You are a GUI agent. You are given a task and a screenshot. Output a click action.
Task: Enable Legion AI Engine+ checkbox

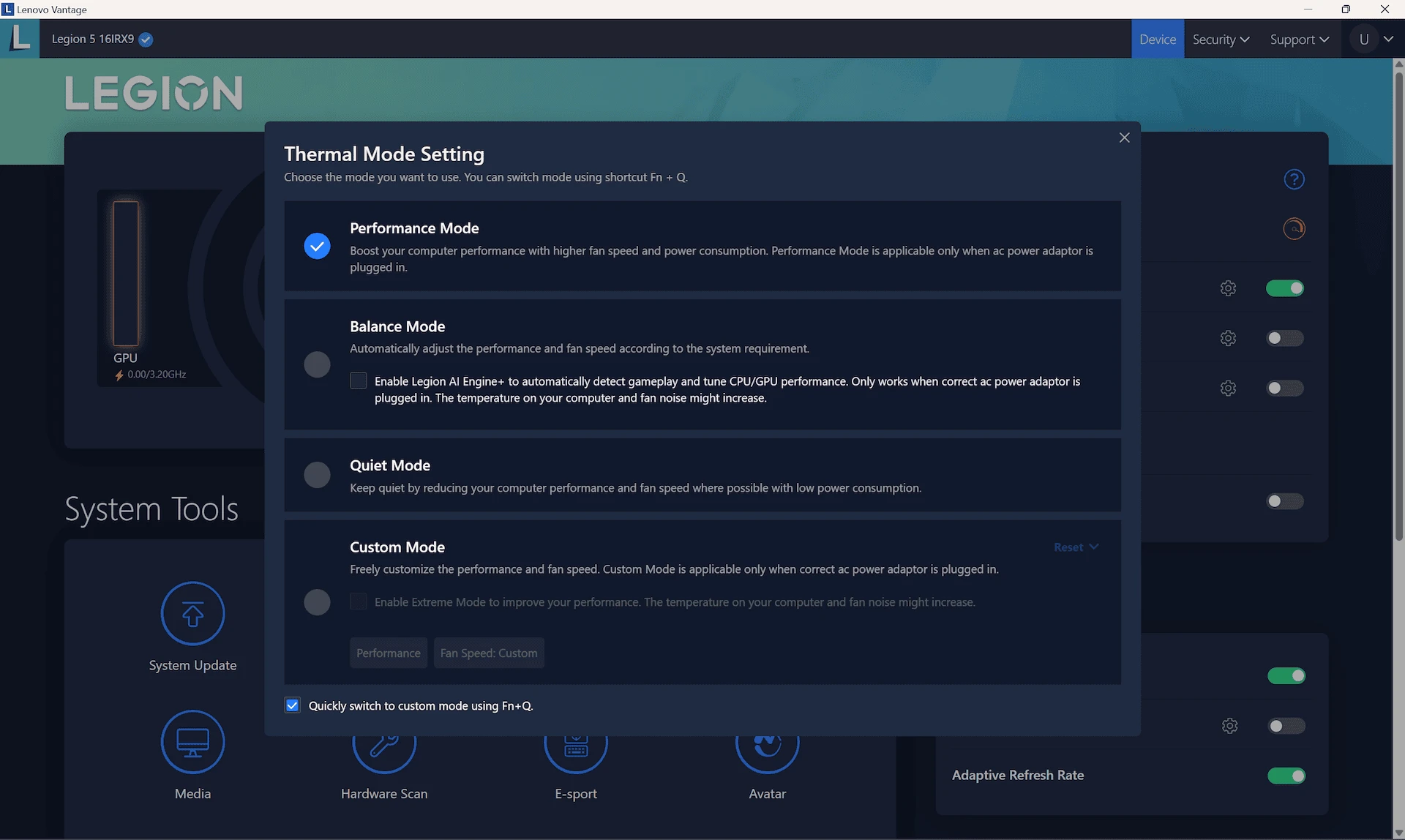358,380
